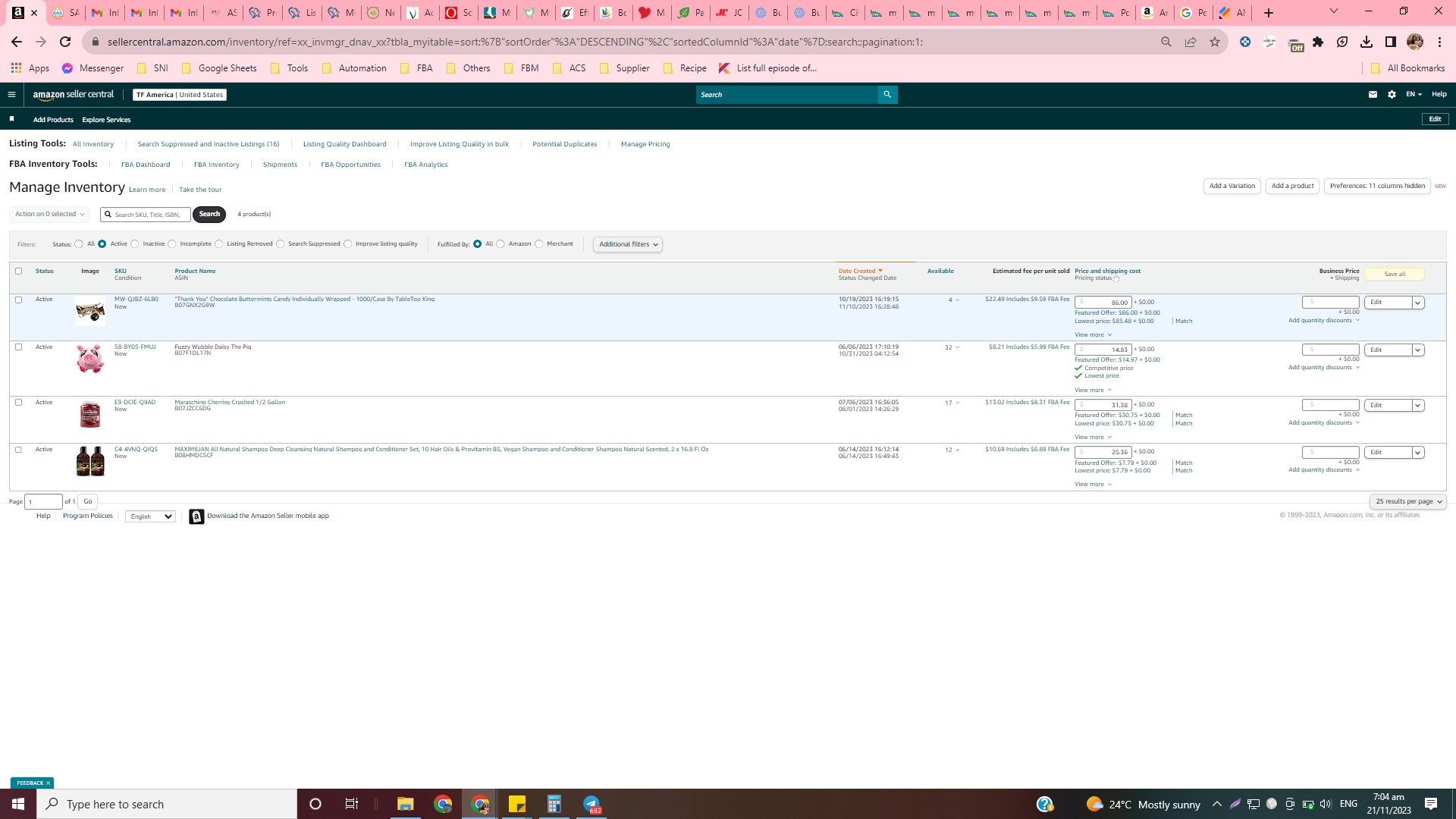Choose the All status radio filter
Image resolution: width=1456 pixels, height=819 pixels.
(x=79, y=244)
